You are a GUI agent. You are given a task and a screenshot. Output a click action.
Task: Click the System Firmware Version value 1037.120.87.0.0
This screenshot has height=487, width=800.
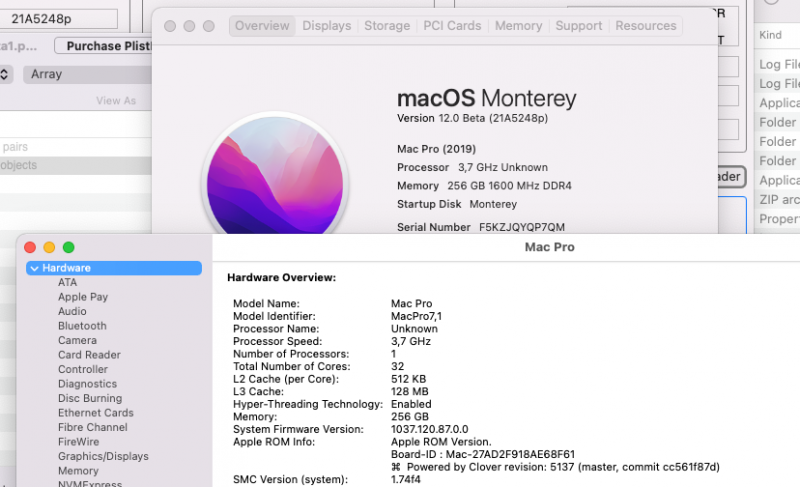429,429
